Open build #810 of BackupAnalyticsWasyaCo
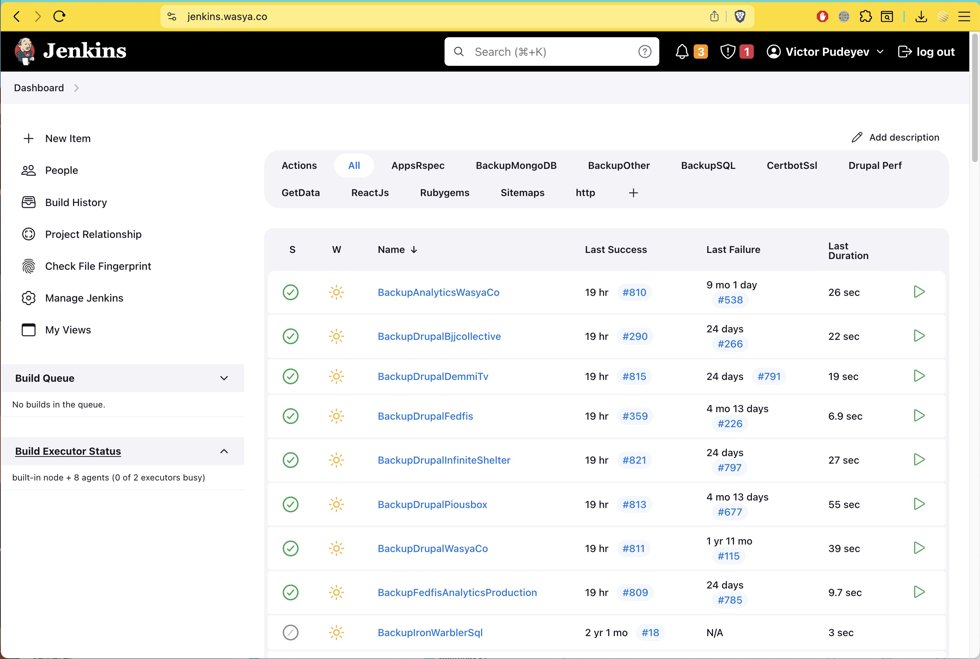The image size is (980, 659). (x=635, y=292)
